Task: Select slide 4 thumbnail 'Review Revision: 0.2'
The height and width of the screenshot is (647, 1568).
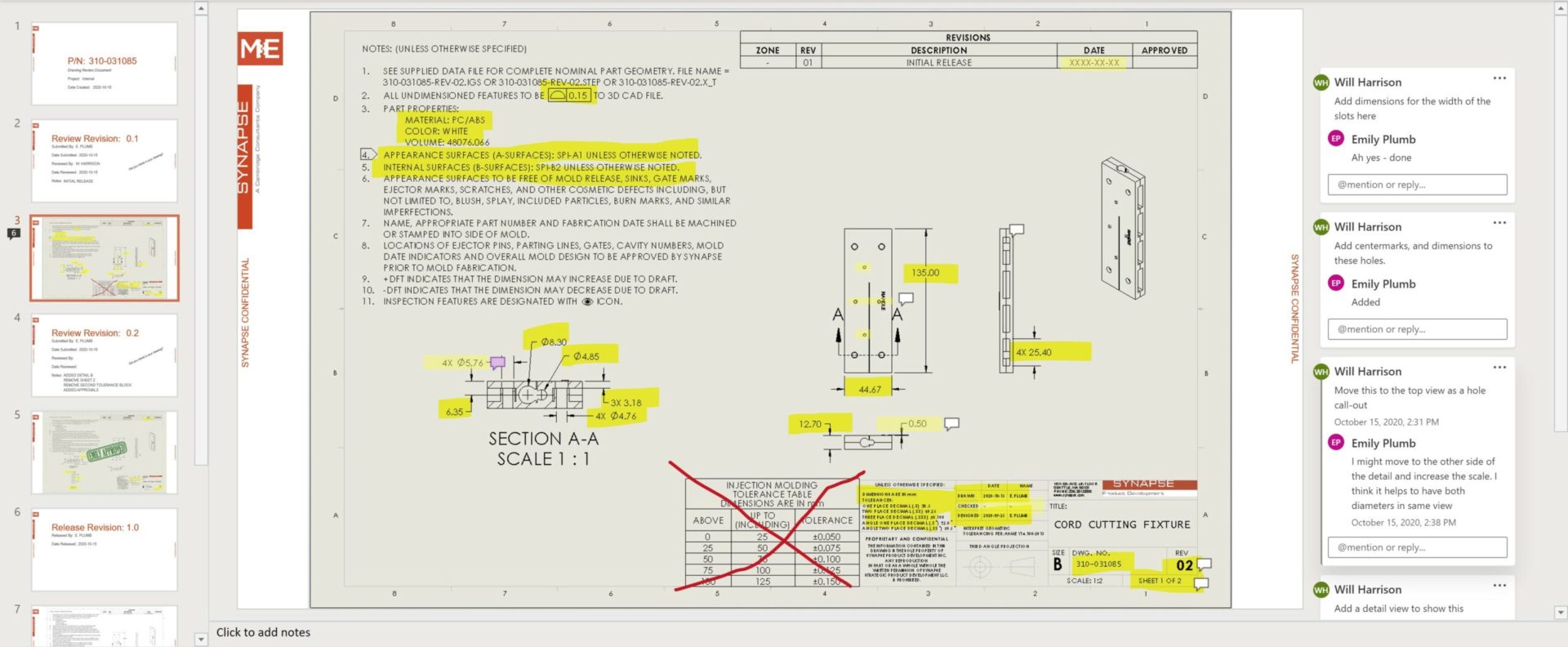Action: [x=105, y=355]
